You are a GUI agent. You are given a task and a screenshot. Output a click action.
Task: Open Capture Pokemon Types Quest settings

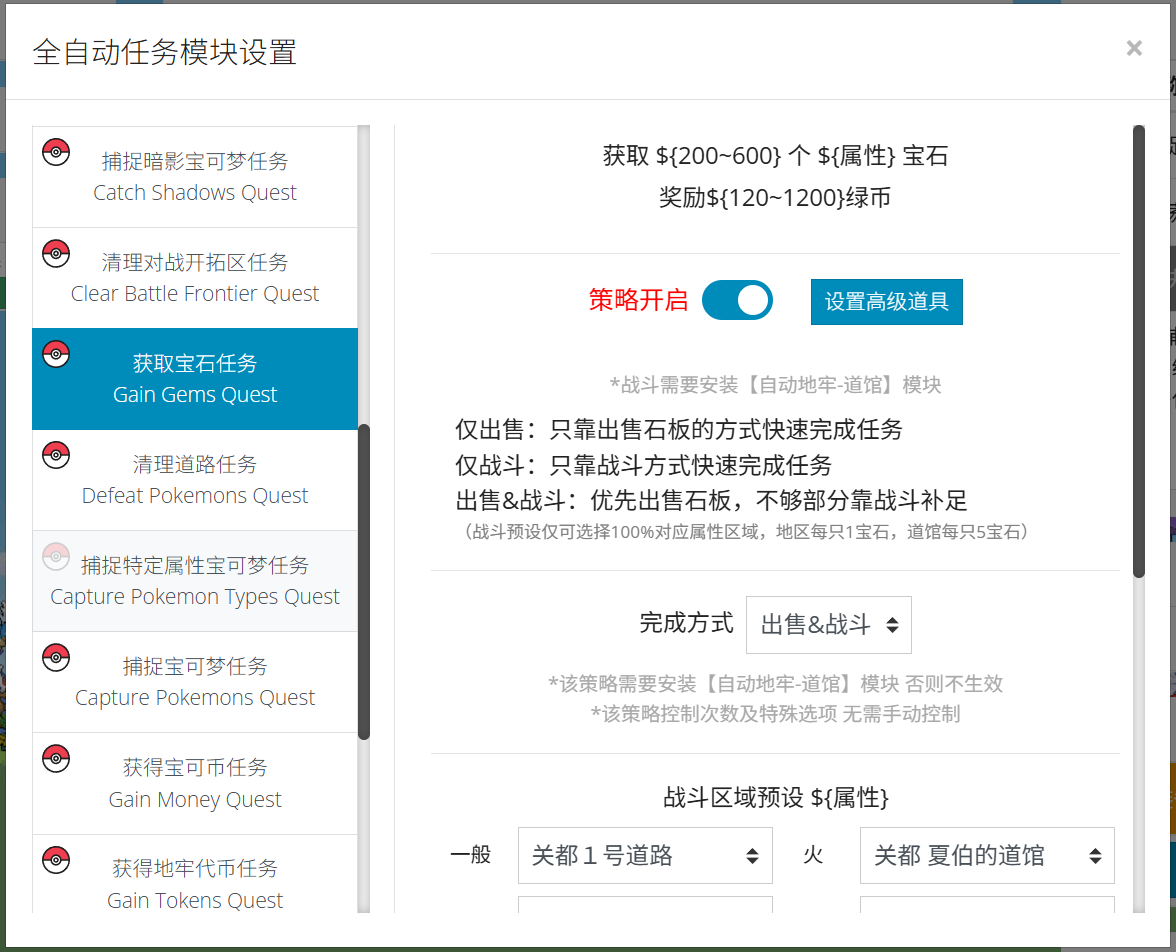tap(195, 581)
